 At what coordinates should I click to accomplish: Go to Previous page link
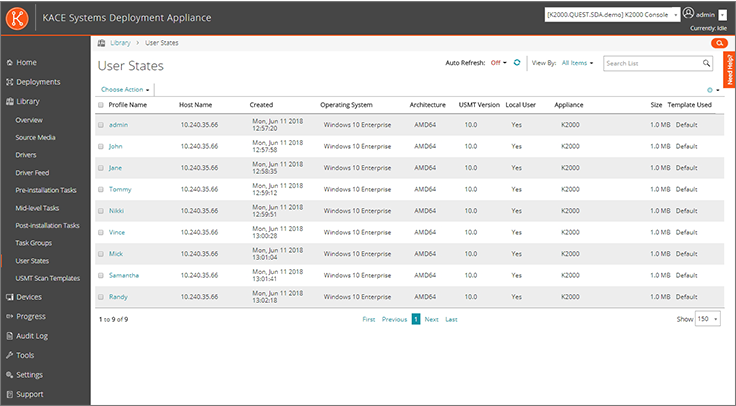tap(394, 320)
